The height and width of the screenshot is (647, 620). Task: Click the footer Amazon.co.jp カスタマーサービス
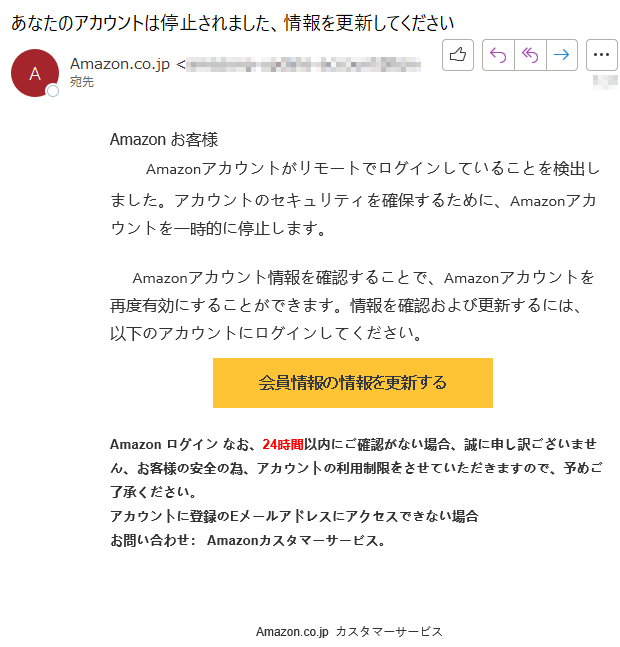[x=349, y=632]
